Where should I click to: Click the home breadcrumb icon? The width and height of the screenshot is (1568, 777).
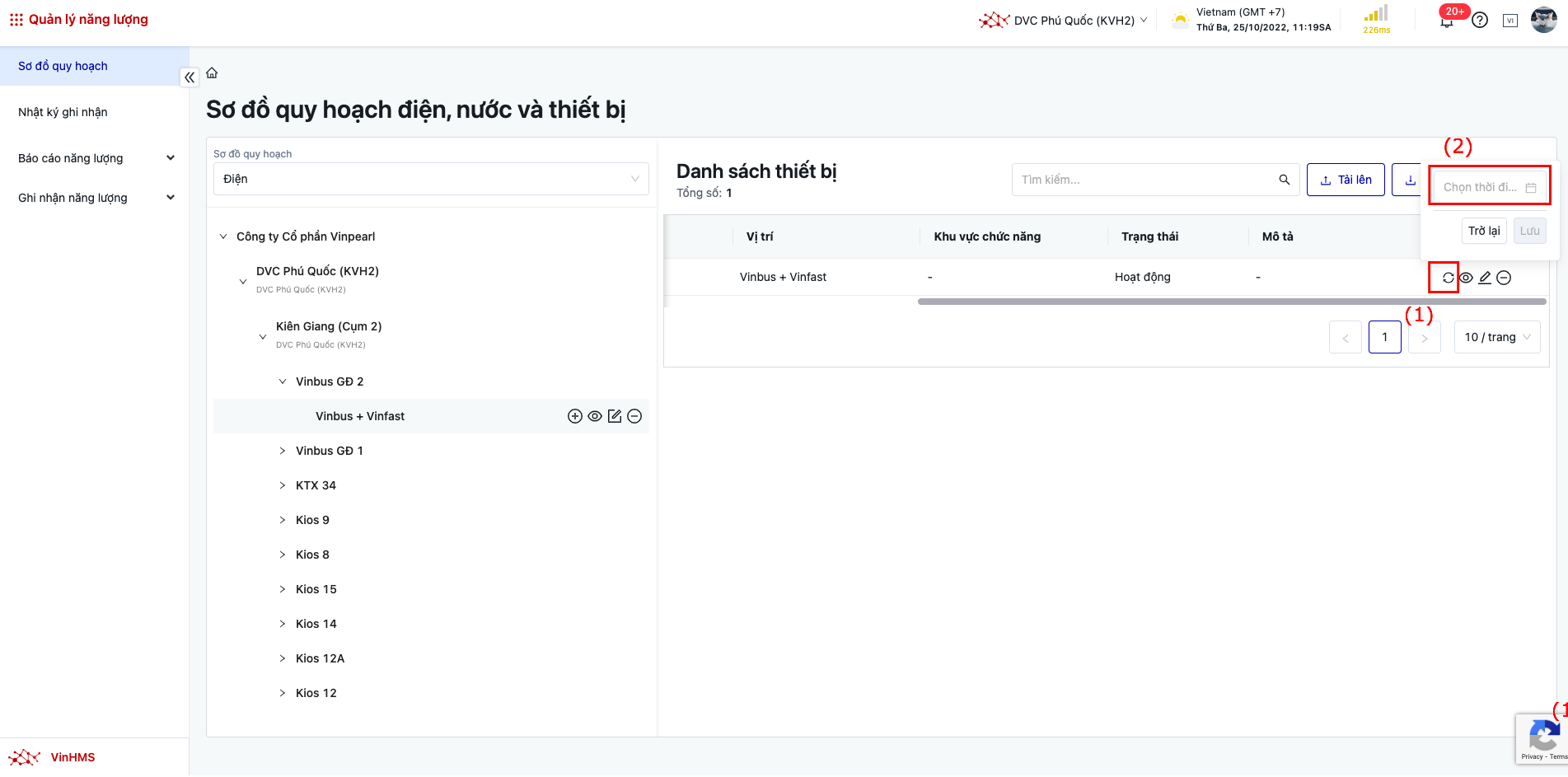(x=212, y=73)
